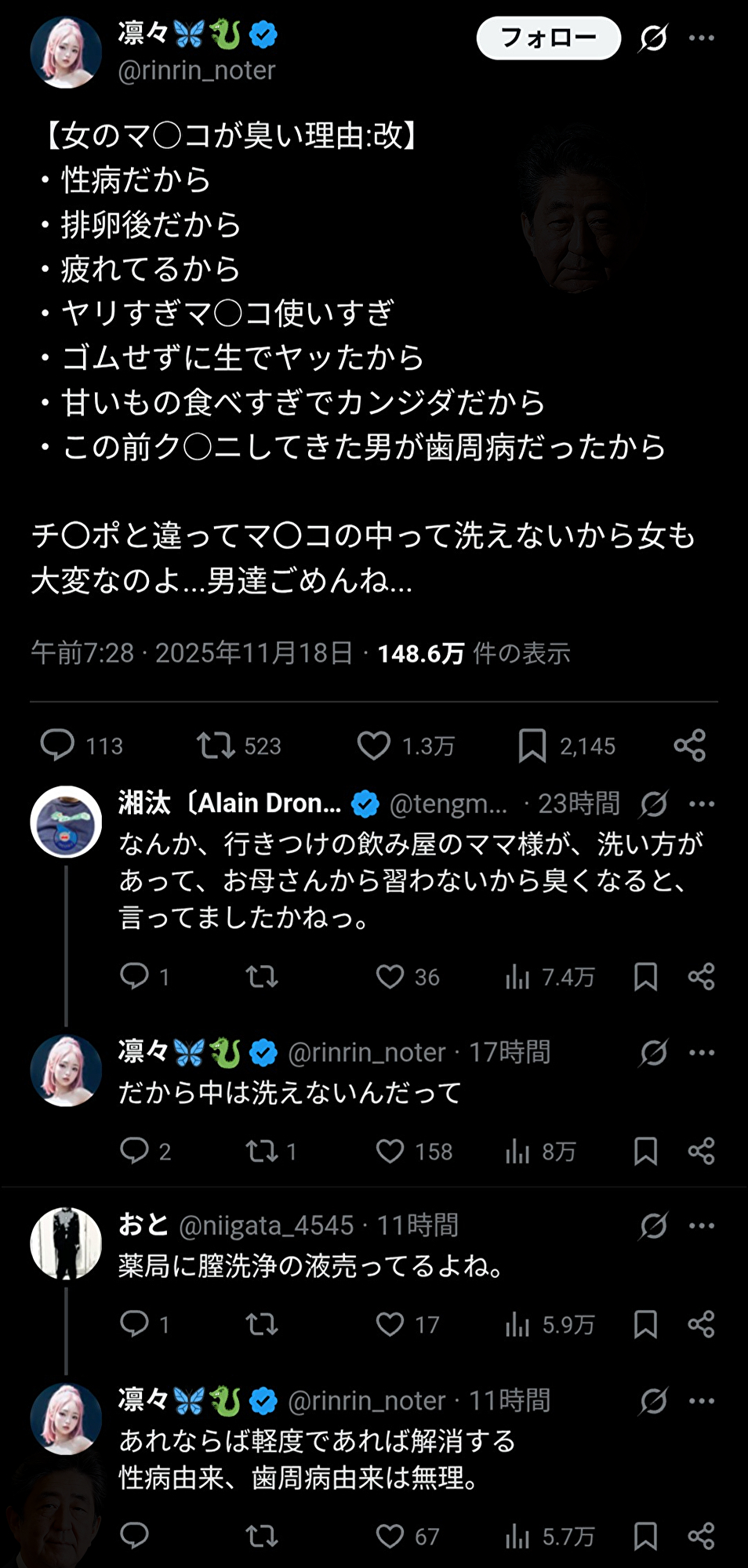Like the main post with 1.3万 likes
Screen dimensions: 748x1568
[x=374, y=745]
